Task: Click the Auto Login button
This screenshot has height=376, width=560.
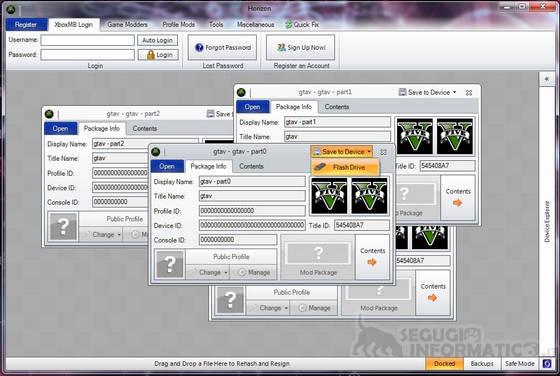Action: point(158,40)
